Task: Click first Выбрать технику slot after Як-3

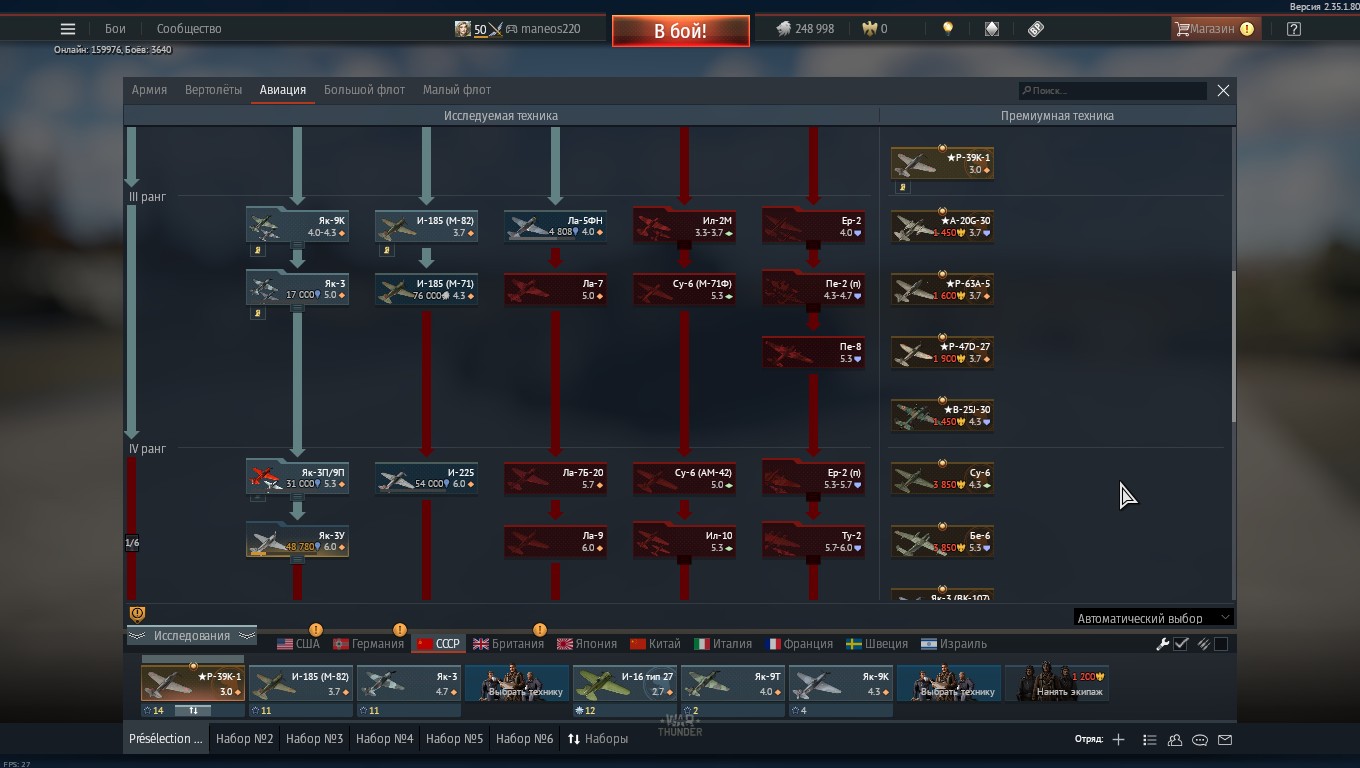Action: (x=517, y=683)
